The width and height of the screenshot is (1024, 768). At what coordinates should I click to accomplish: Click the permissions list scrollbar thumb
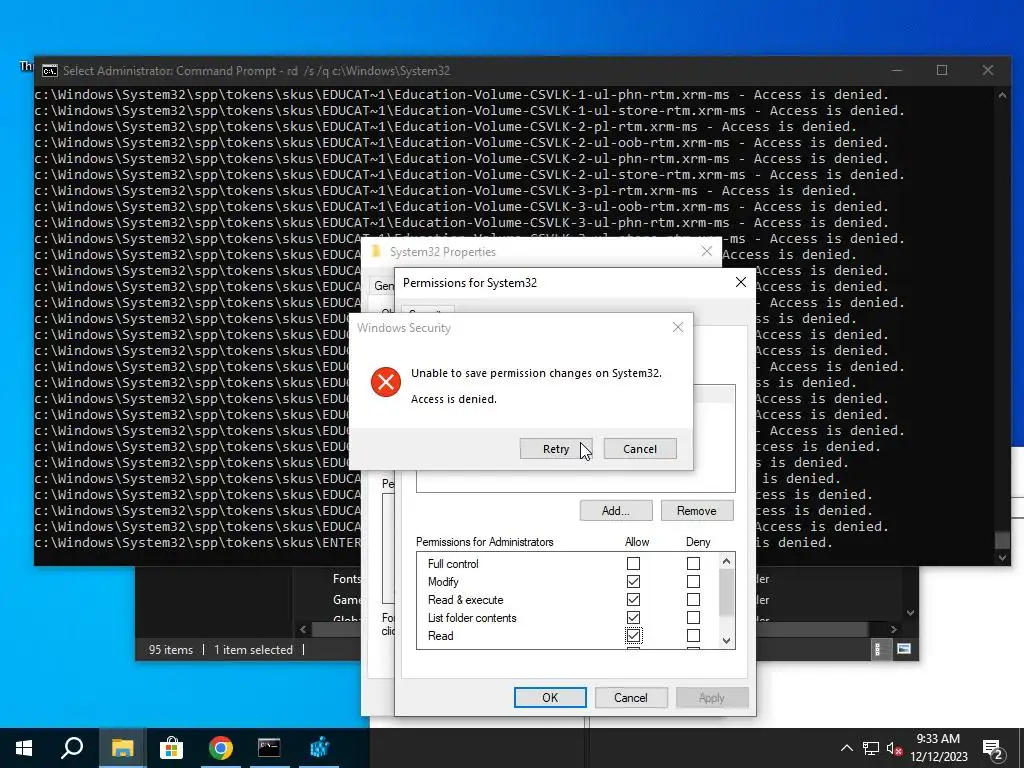[726, 592]
